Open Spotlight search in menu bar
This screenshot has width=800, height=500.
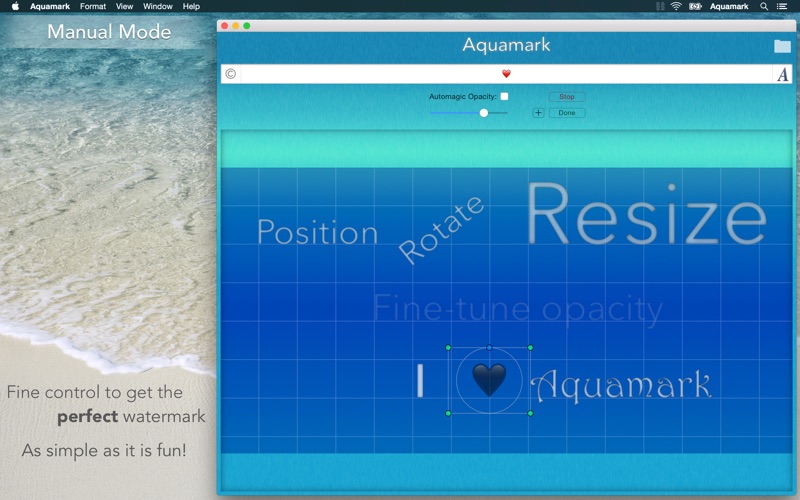(x=764, y=6)
